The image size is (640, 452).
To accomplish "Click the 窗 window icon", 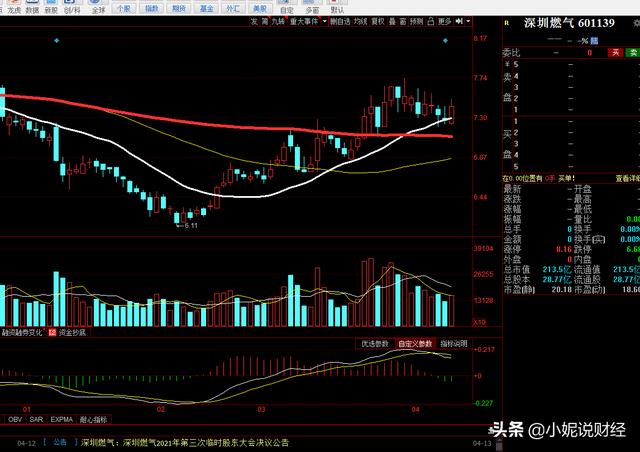I will coord(403,21).
